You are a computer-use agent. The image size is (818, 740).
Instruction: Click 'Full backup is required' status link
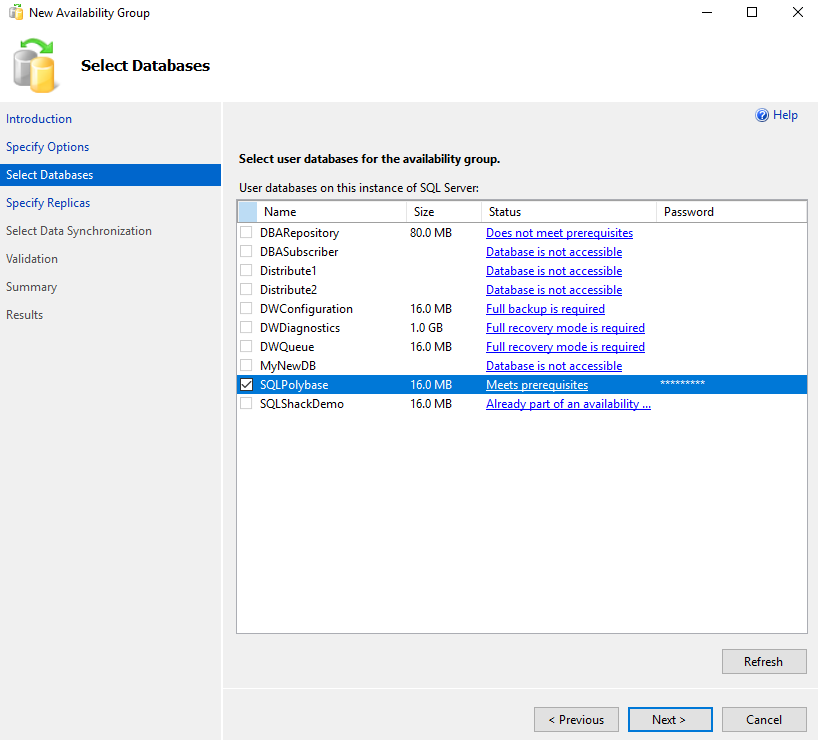(x=545, y=309)
